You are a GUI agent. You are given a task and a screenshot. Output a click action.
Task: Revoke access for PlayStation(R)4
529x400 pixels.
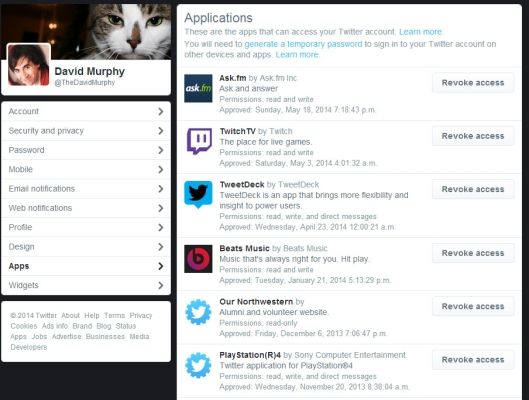tap(473, 360)
